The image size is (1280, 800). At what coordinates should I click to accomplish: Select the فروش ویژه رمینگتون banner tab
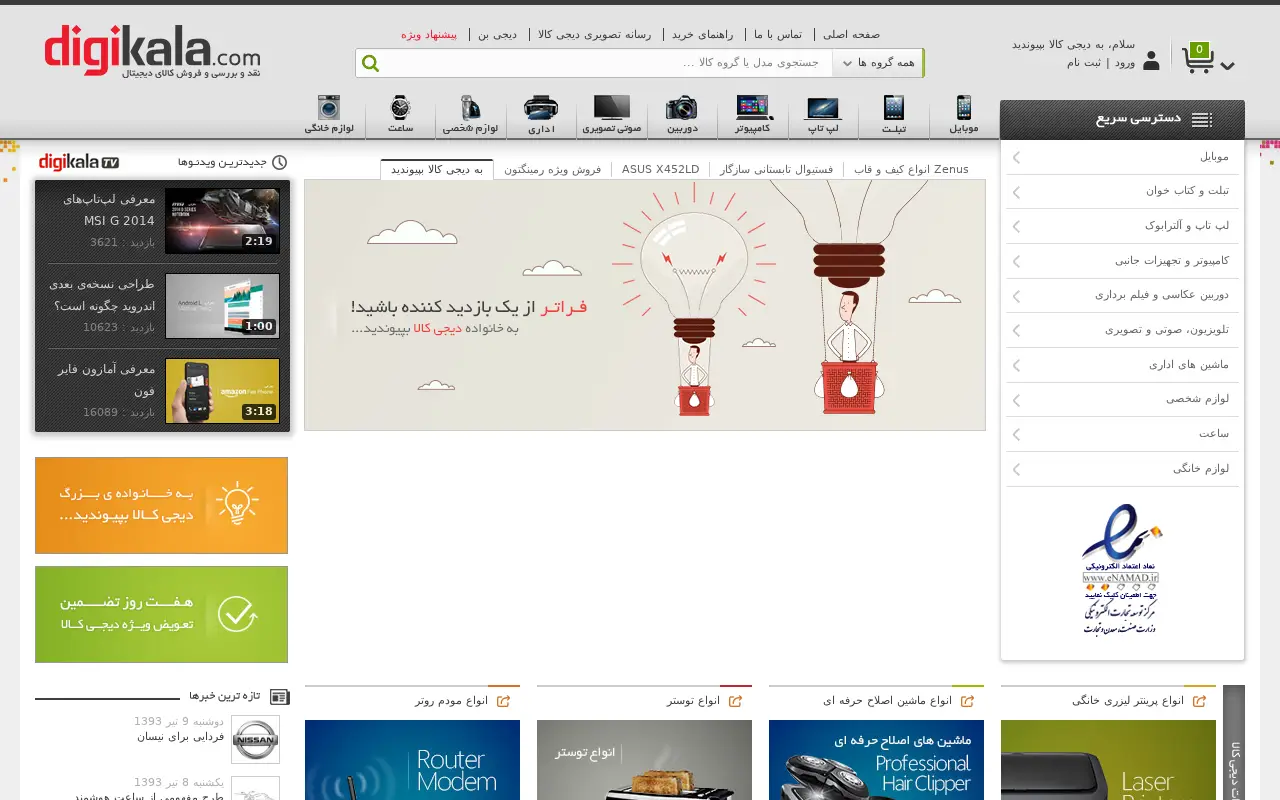click(x=552, y=169)
